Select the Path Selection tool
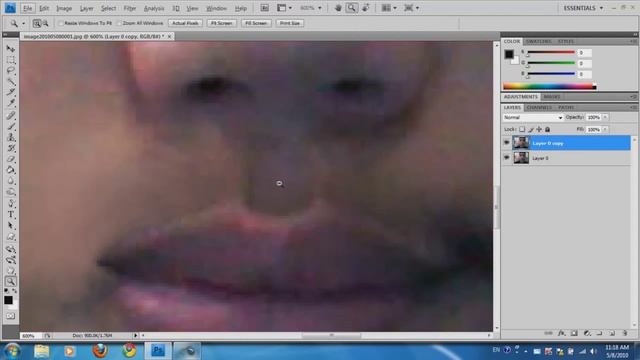Screen dimensions: 640x360 click(11, 226)
